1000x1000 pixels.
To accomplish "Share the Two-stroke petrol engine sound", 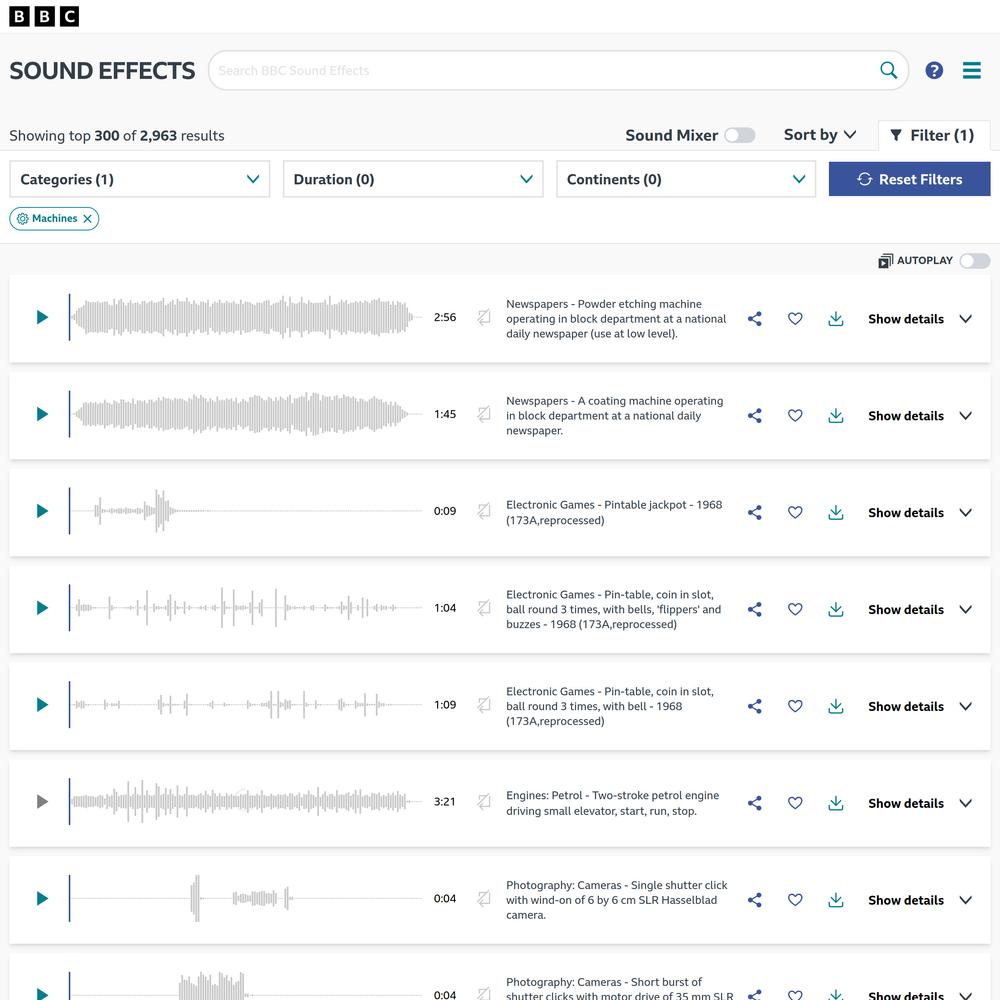I will click(x=754, y=804).
